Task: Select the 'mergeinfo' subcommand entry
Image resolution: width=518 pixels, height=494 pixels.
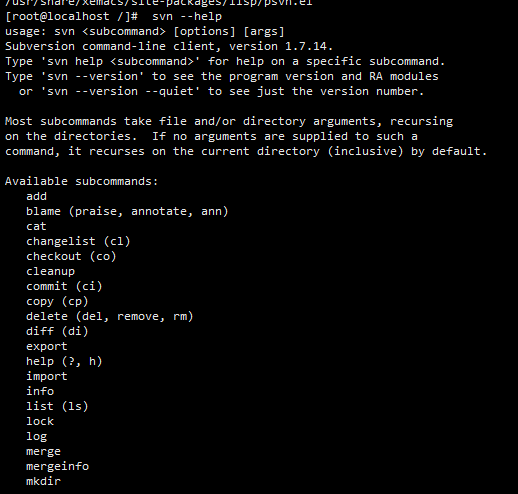Action: tap(58, 466)
